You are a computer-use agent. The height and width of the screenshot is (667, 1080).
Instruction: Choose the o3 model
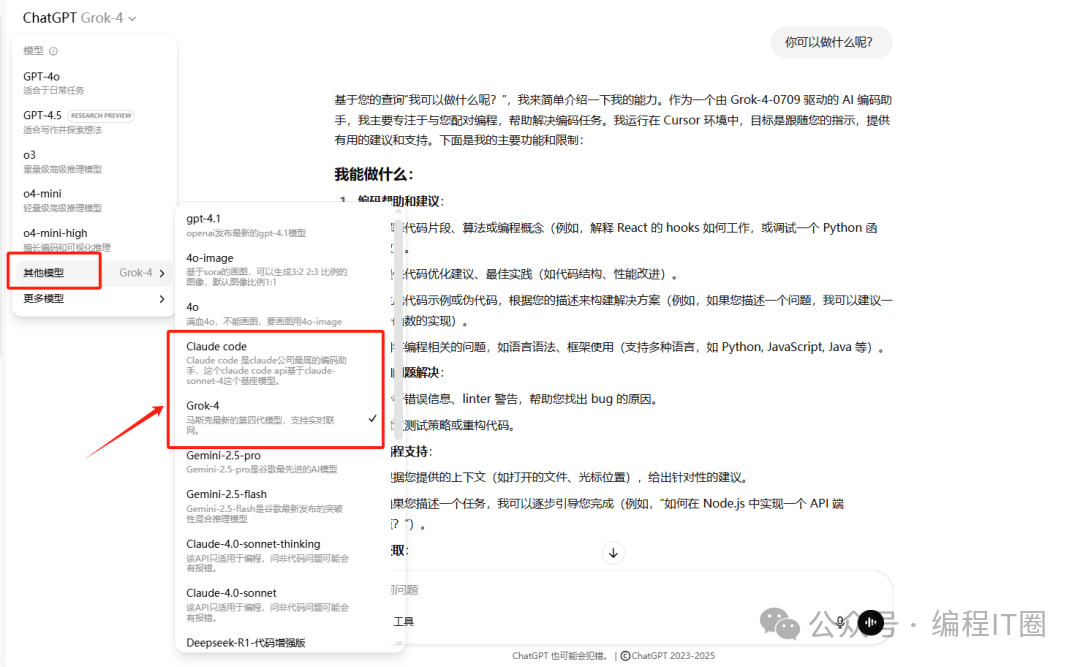[93, 161]
